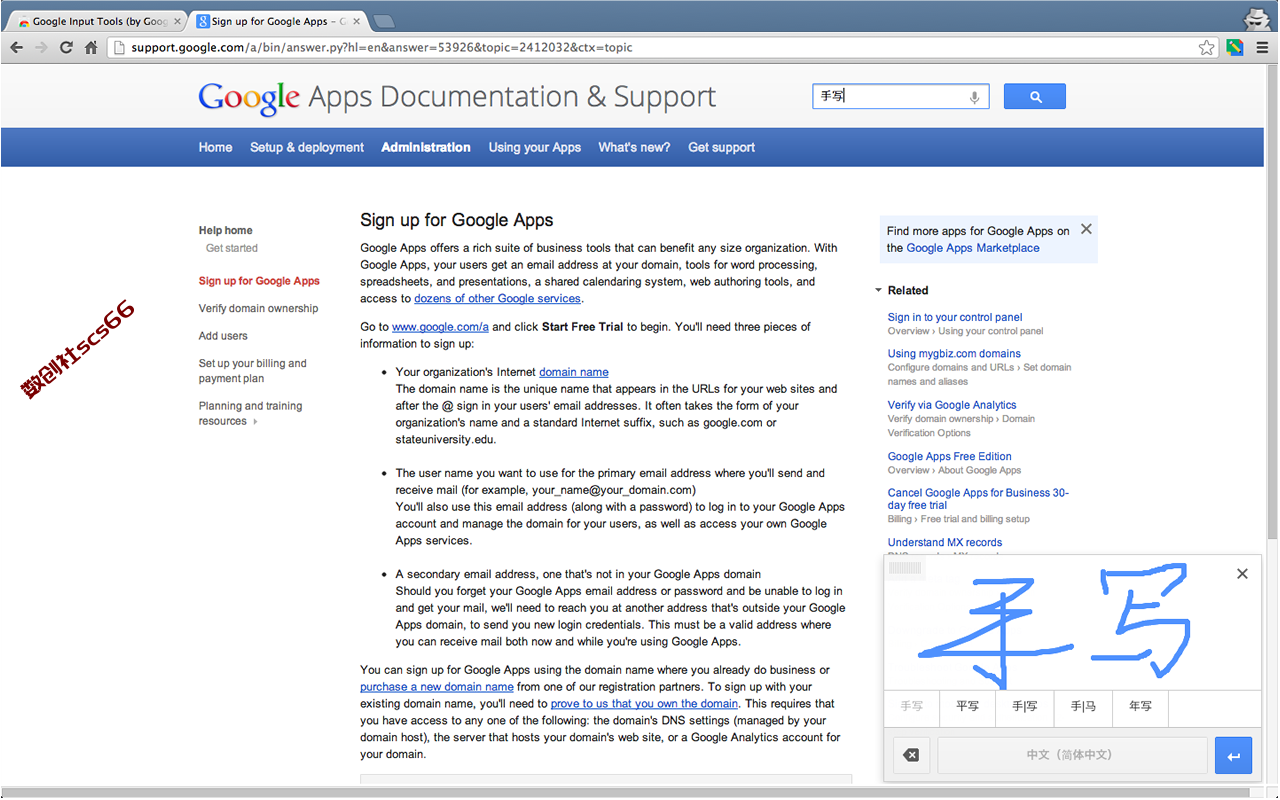
Task: Open Sign up for Google Apps sidebar link
Action: coord(259,281)
